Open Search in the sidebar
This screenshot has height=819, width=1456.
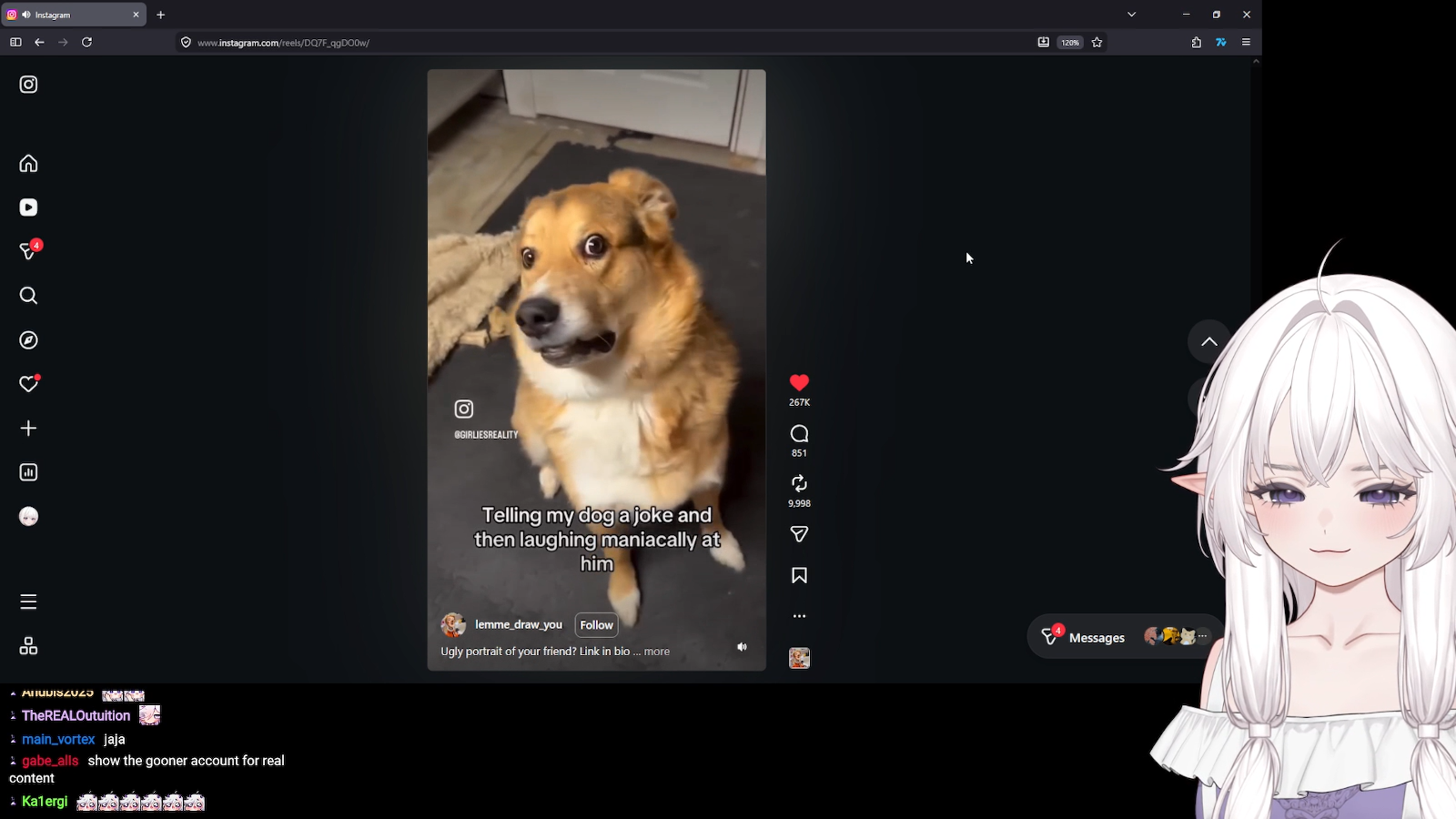pyautogui.click(x=28, y=296)
